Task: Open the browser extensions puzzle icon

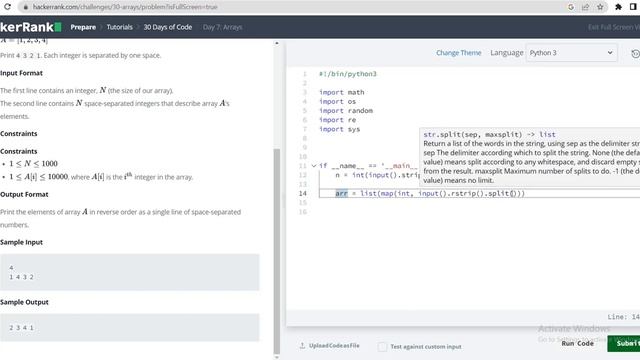Action: pyautogui.click(x=618, y=7)
